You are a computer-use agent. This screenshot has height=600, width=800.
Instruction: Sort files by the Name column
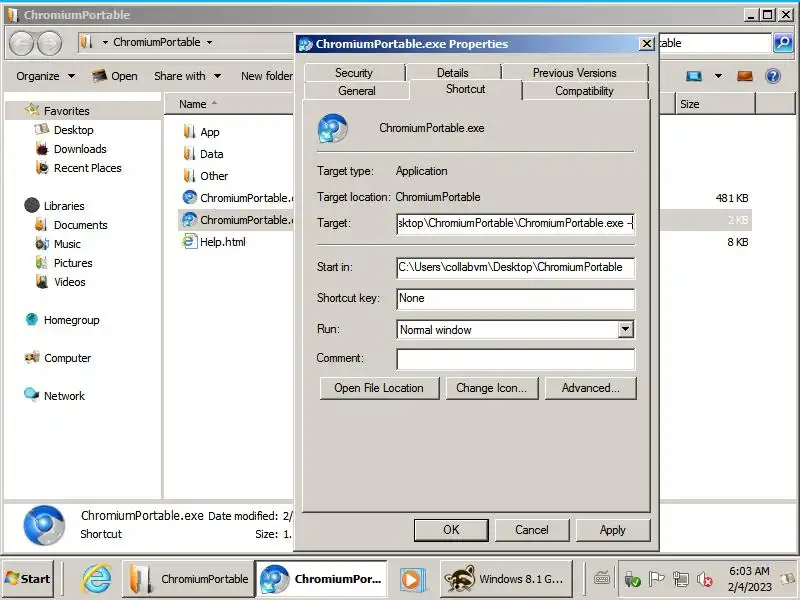coord(229,104)
